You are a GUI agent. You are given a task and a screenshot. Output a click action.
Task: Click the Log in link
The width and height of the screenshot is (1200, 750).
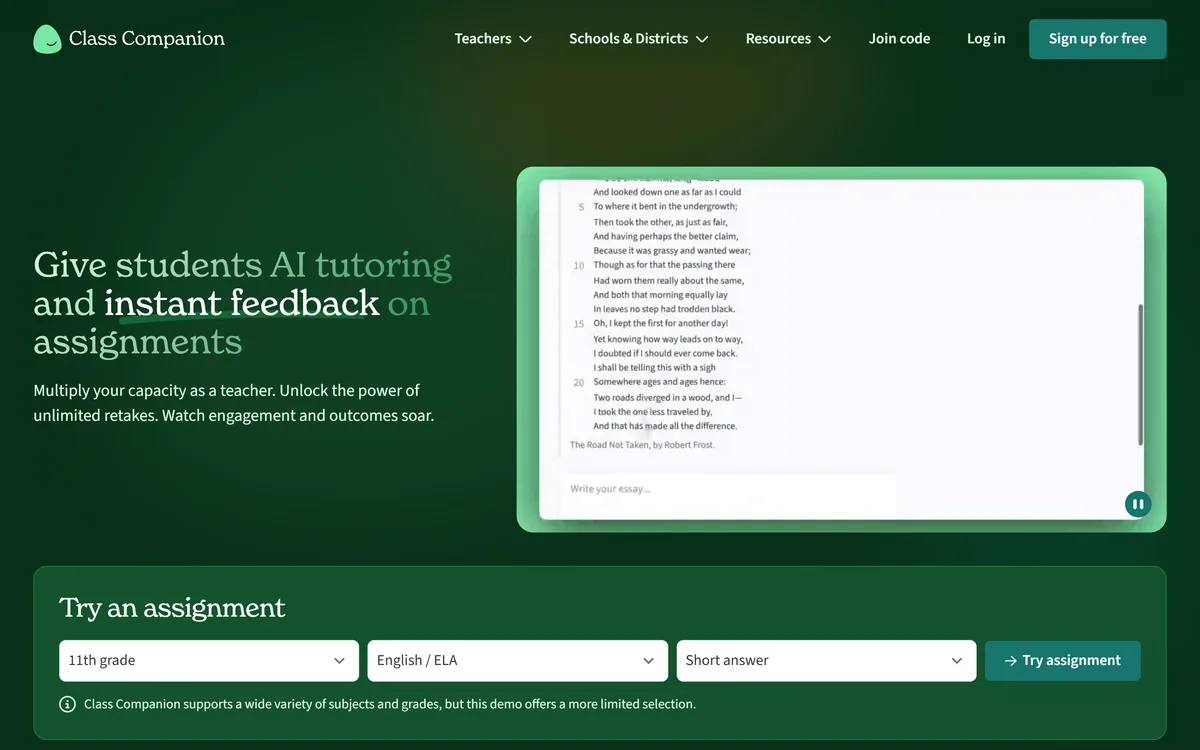pyautogui.click(x=986, y=39)
